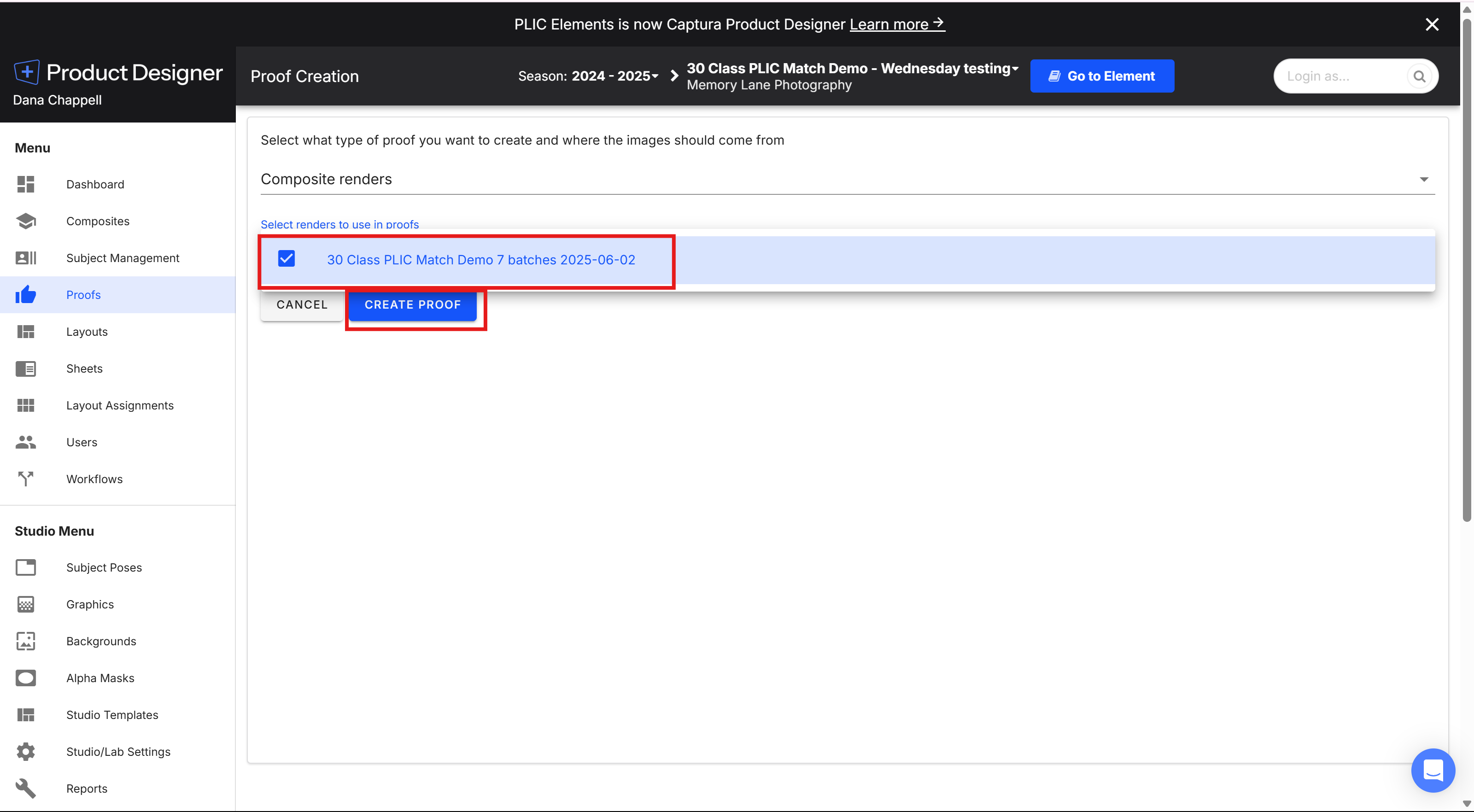Open the 30 Class PLIC Match Demo project dropdown
Screen dimensions: 1474x812
853,69
